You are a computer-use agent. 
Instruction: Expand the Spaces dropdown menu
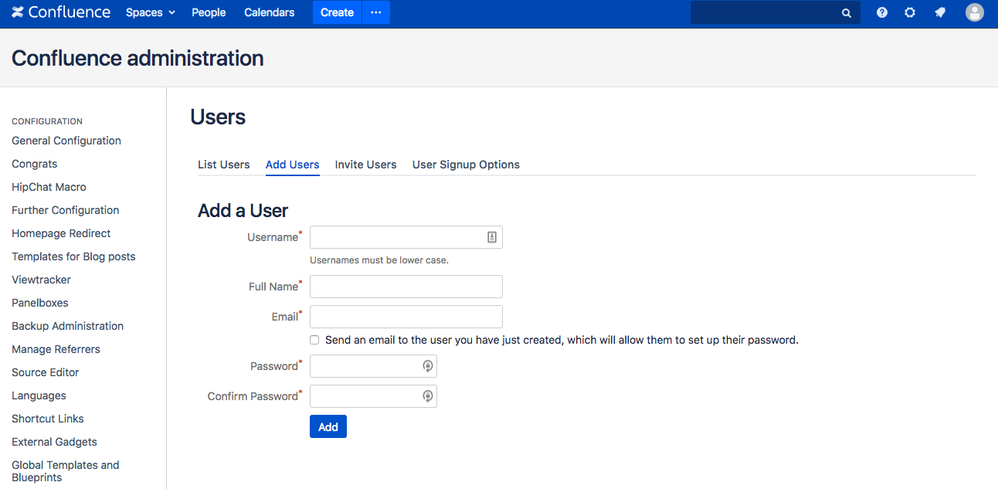150,13
